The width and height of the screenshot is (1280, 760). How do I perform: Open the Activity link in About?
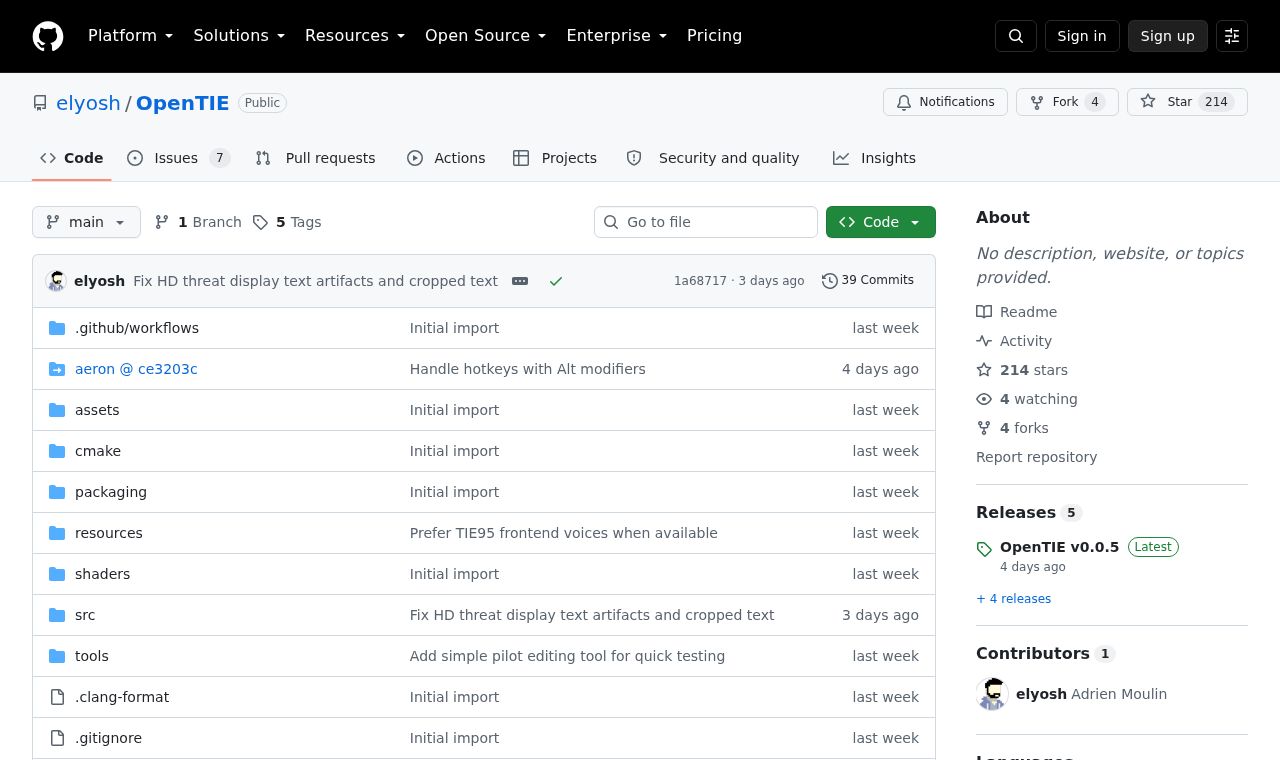coord(1014,341)
